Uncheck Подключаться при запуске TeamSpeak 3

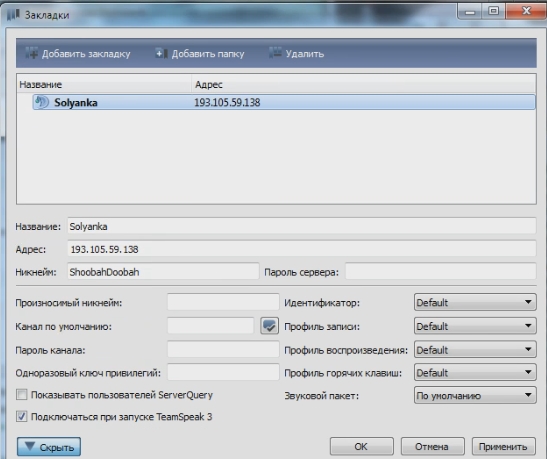coord(22,416)
